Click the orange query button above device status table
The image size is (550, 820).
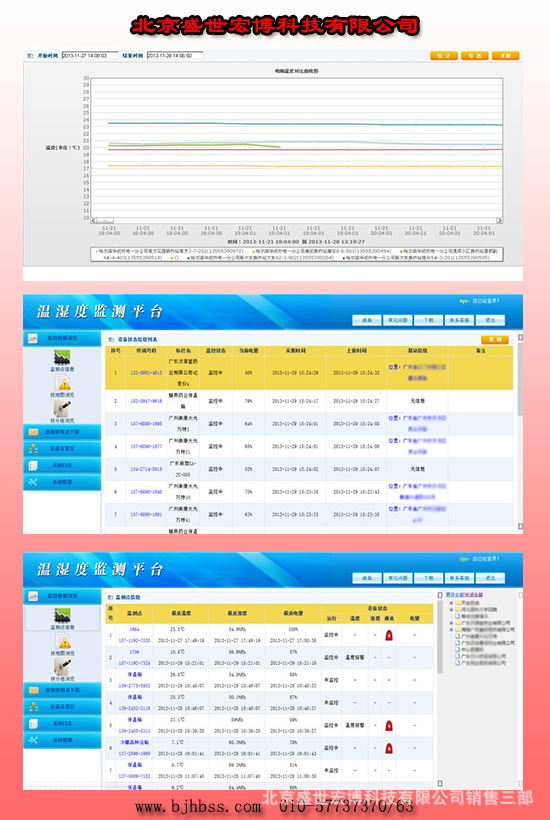494,340
